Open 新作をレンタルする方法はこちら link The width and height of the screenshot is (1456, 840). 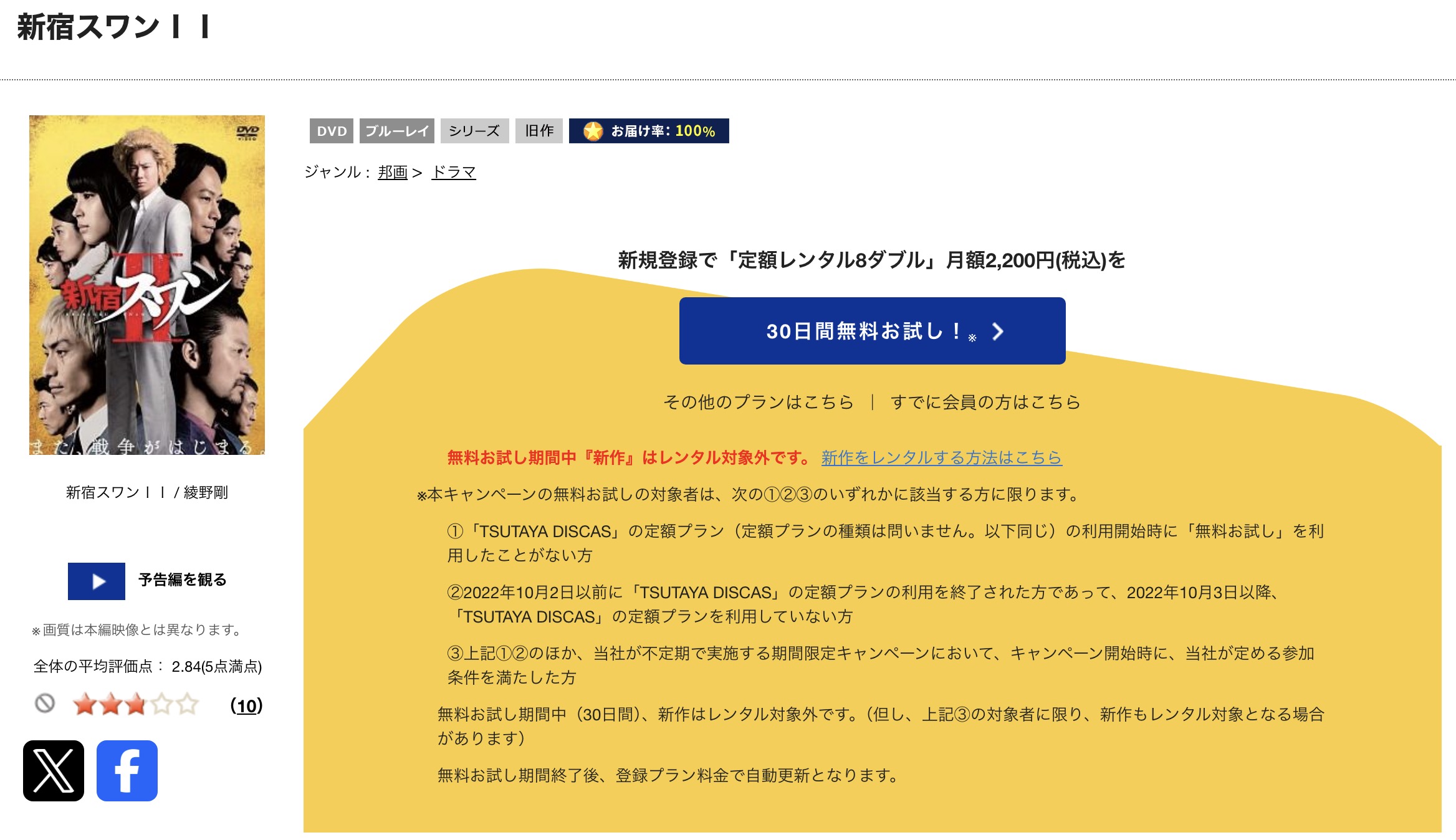941,458
